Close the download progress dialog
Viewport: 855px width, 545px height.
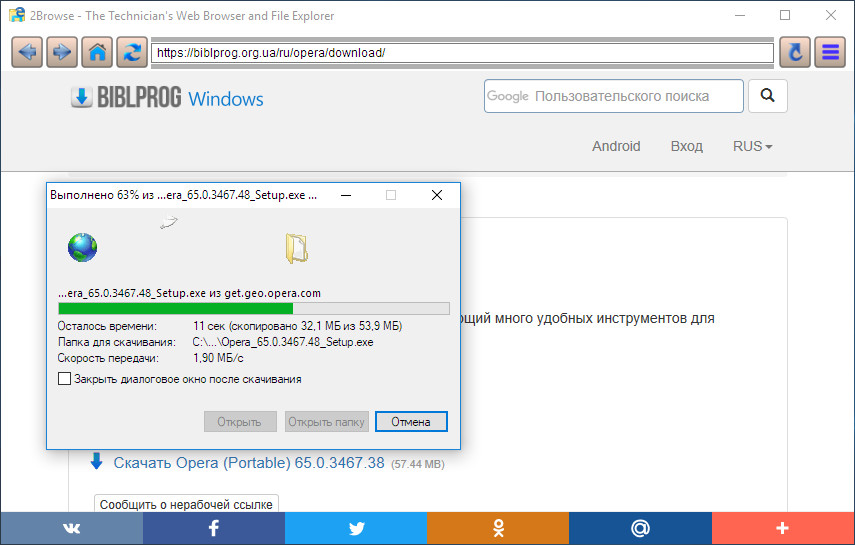click(x=437, y=195)
